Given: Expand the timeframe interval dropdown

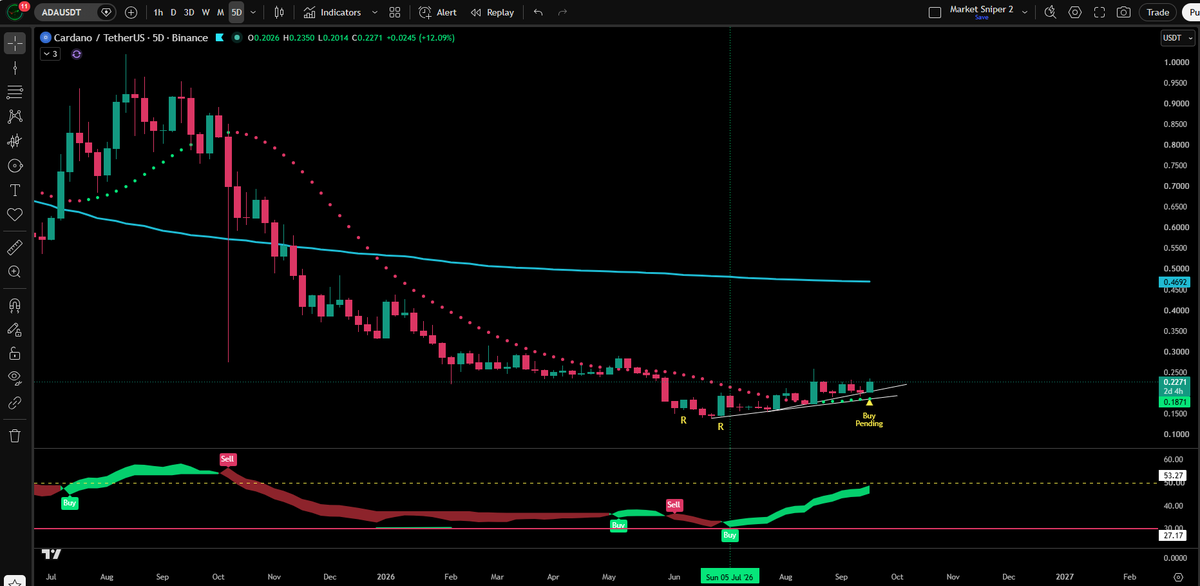Looking at the screenshot, I should (253, 12).
